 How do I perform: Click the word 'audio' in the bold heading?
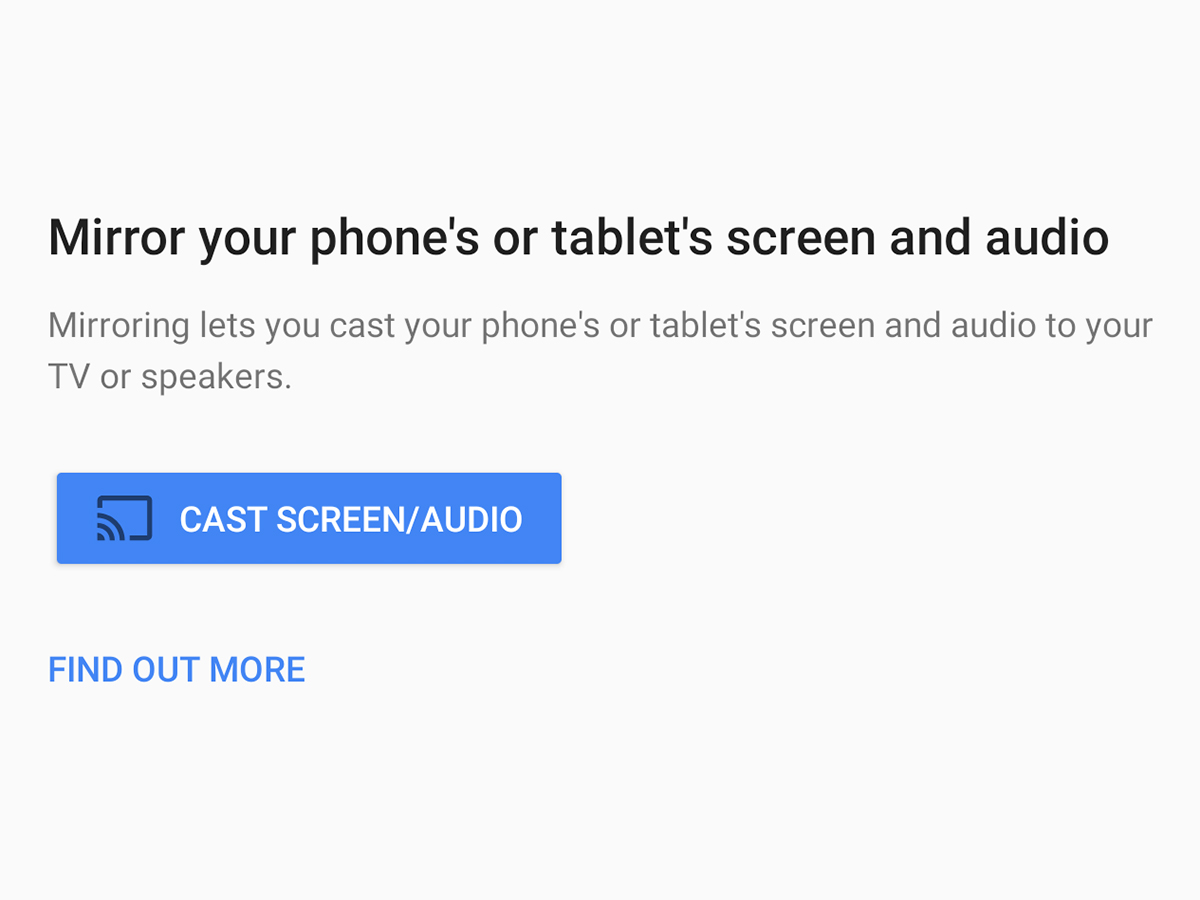[x=1047, y=239]
